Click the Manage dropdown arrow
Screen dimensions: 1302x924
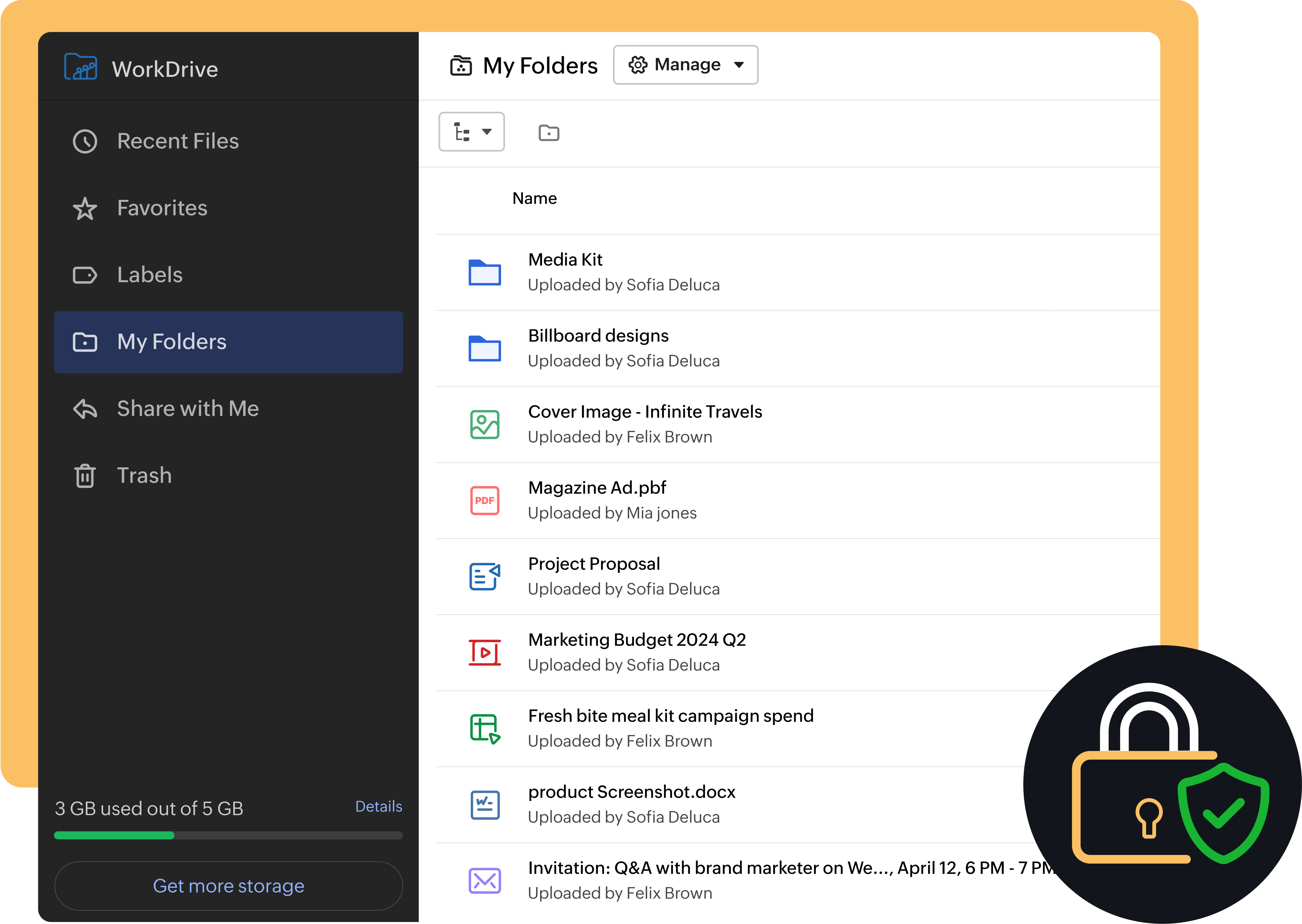pyautogui.click(x=739, y=65)
